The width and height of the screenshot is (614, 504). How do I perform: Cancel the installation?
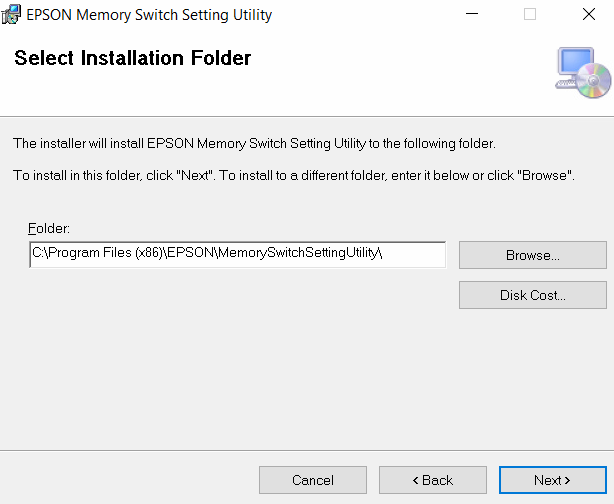point(312,480)
